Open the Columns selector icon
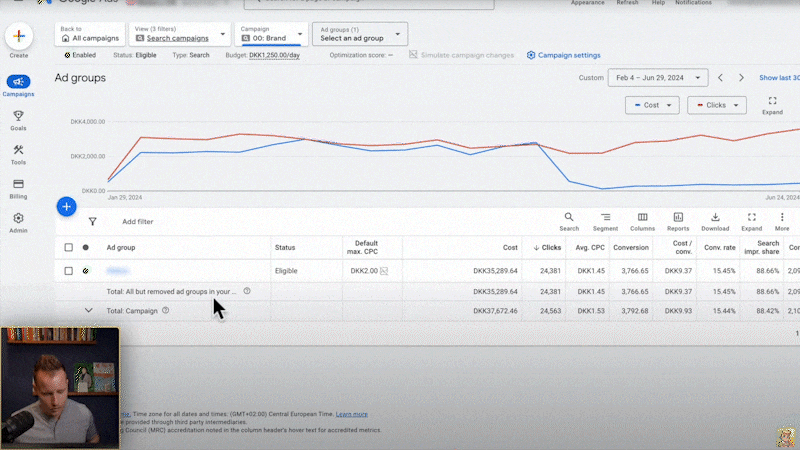 tap(642, 221)
